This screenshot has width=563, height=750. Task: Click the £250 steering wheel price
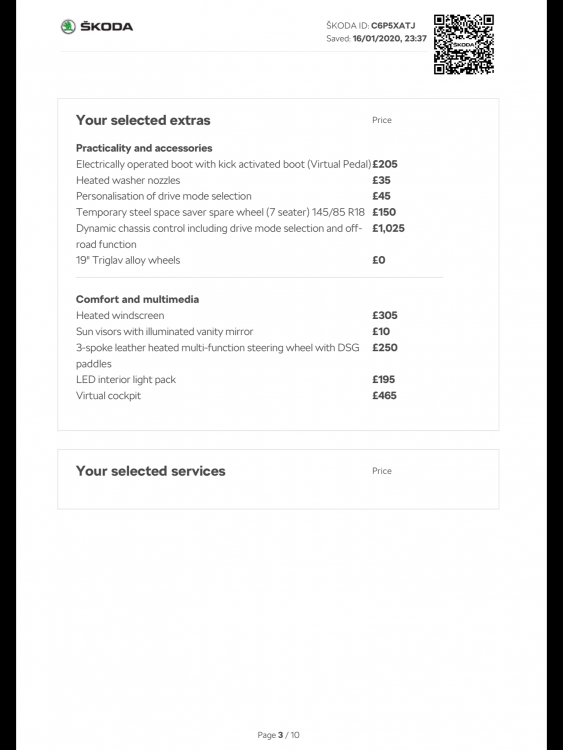point(385,348)
